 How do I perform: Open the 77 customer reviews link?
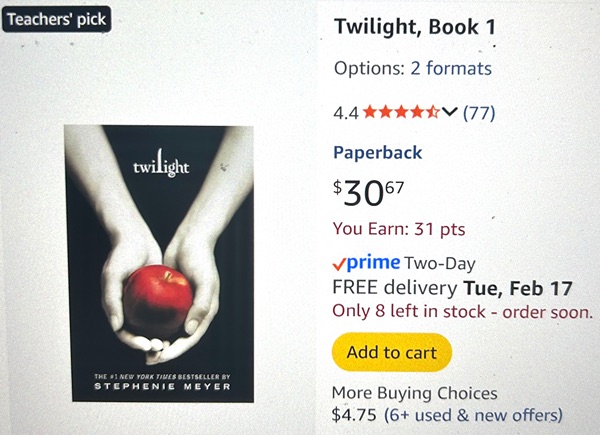(479, 112)
